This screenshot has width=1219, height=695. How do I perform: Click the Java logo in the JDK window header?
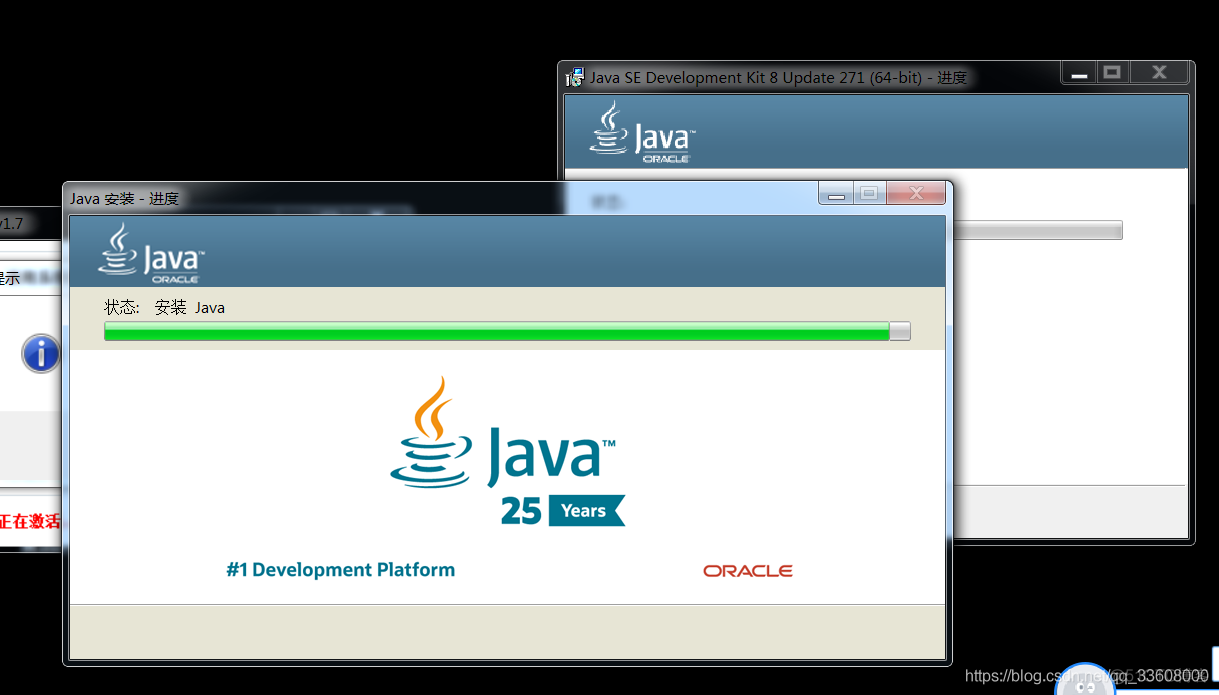pos(642,132)
